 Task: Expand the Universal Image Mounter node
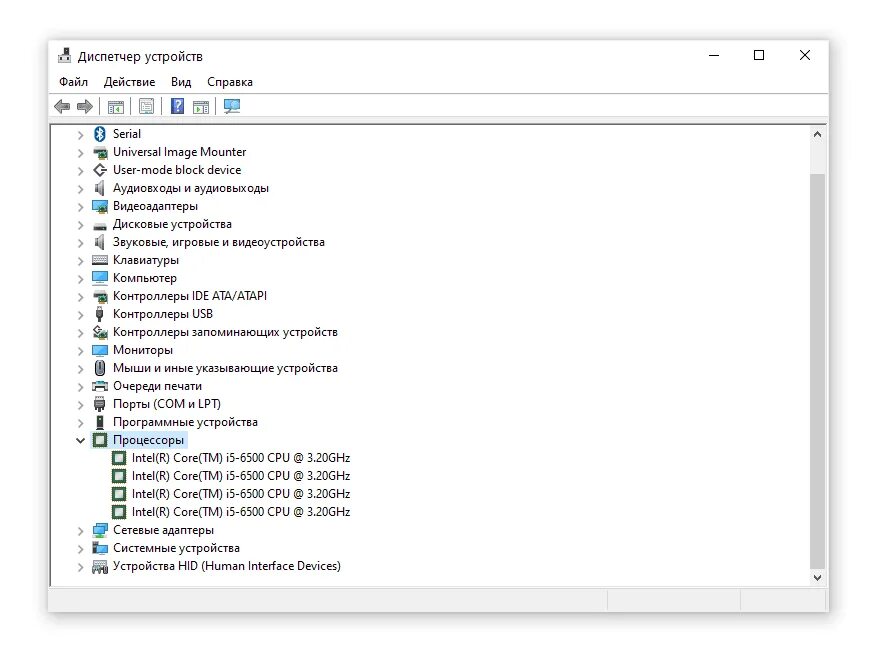click(x=80, y=152)
